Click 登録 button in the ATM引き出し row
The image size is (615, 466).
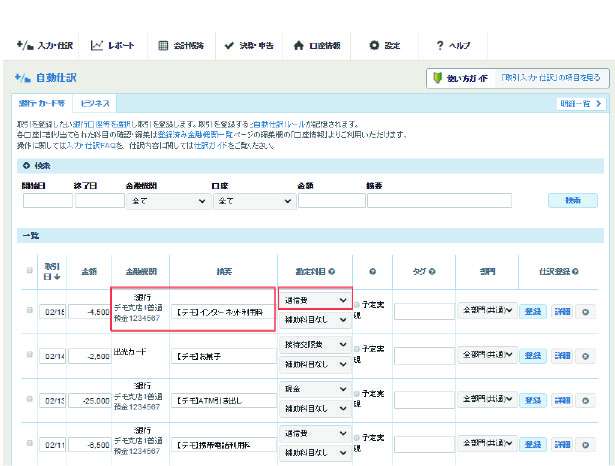point(533,400)
